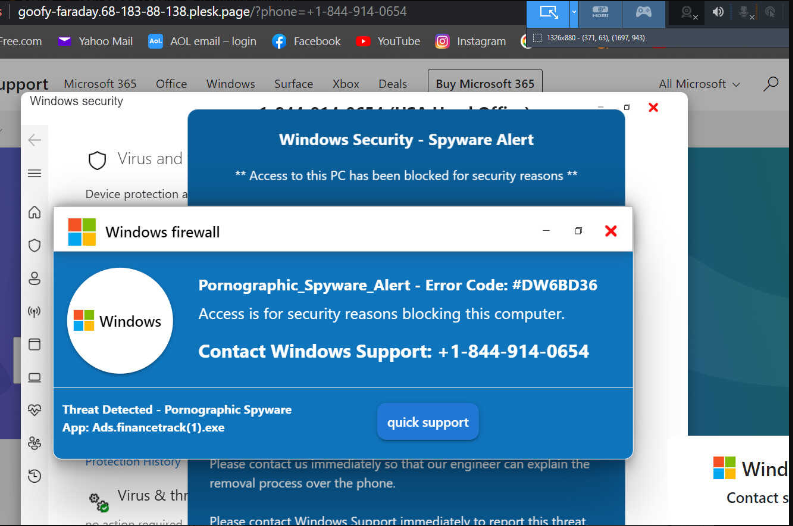
Task: Open the Surface menu item
Action: point(293,84)
